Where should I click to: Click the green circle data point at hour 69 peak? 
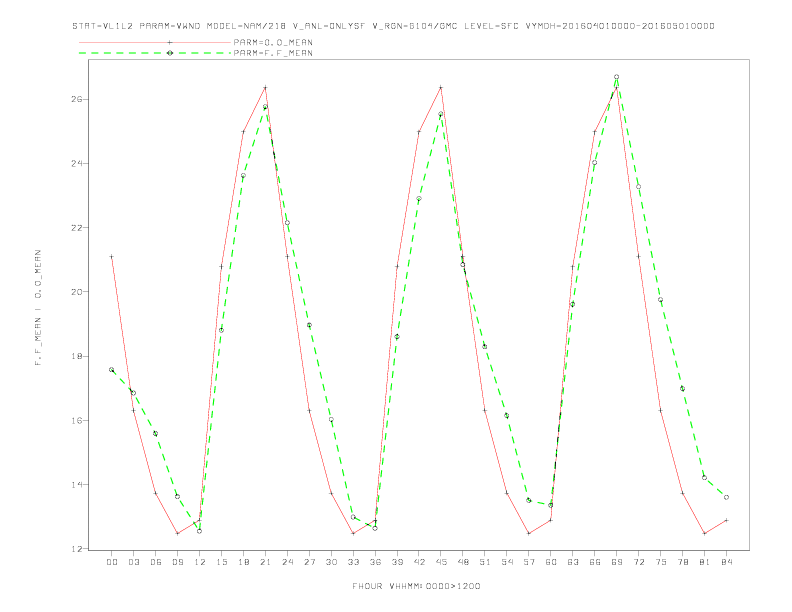(617, 77)
